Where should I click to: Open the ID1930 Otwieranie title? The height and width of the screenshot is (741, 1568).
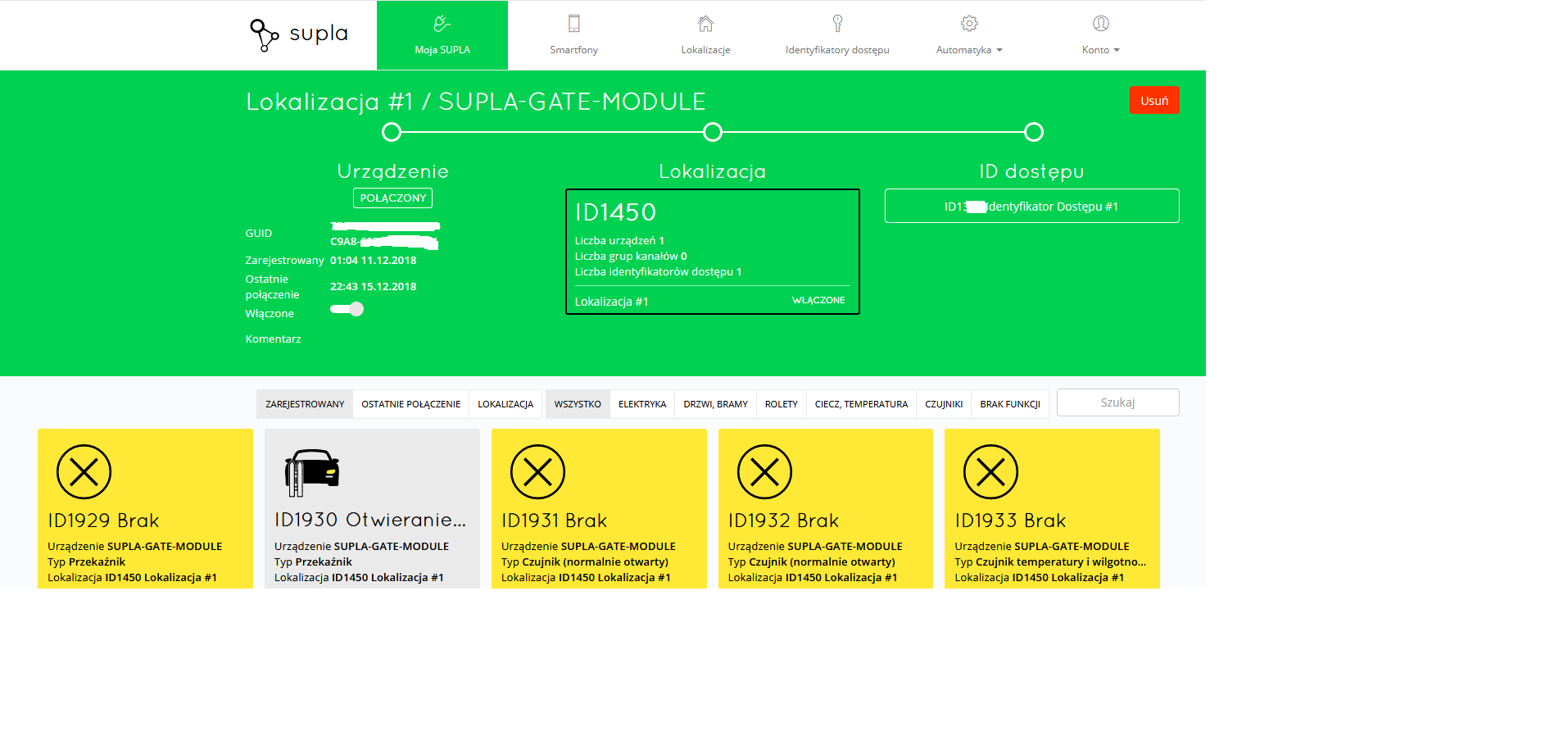tap(370, 521)
